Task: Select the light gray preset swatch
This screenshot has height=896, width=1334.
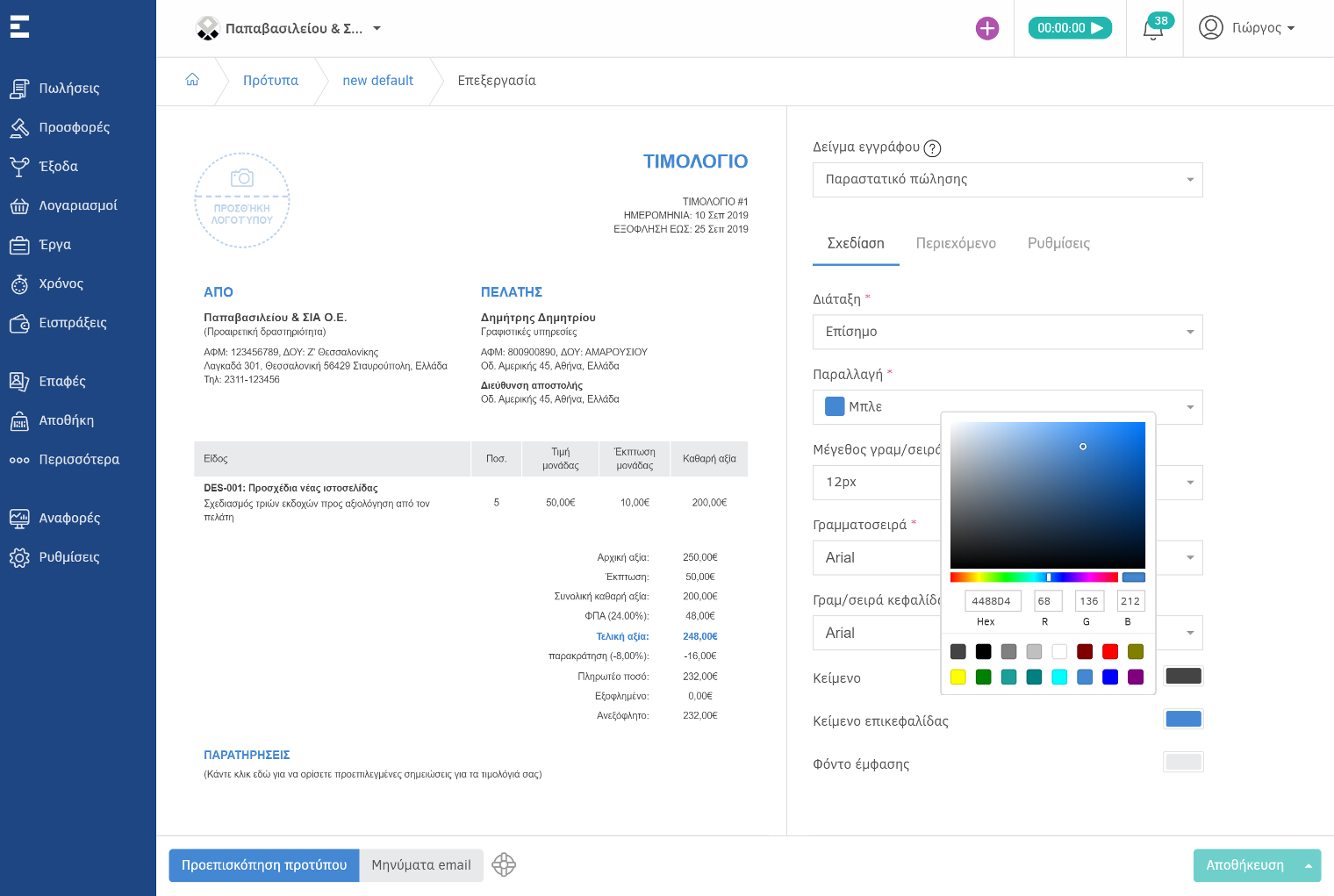Action: [1034, 651]
